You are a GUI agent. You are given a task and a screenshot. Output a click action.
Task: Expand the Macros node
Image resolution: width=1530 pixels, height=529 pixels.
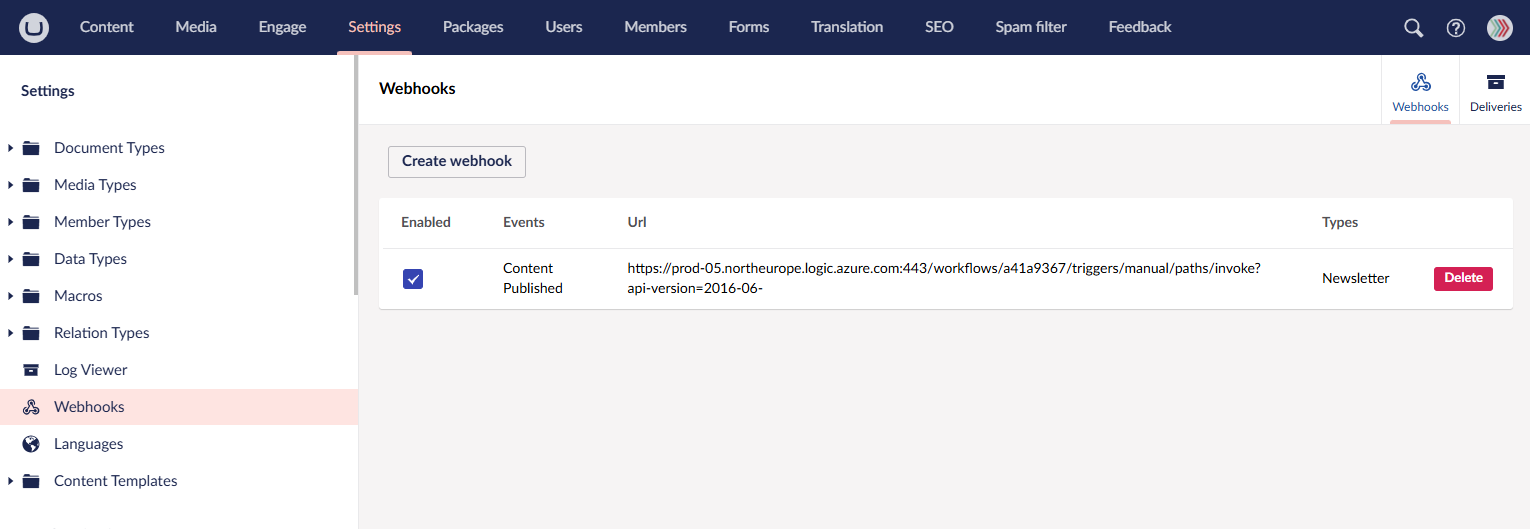tap(10, 296)
